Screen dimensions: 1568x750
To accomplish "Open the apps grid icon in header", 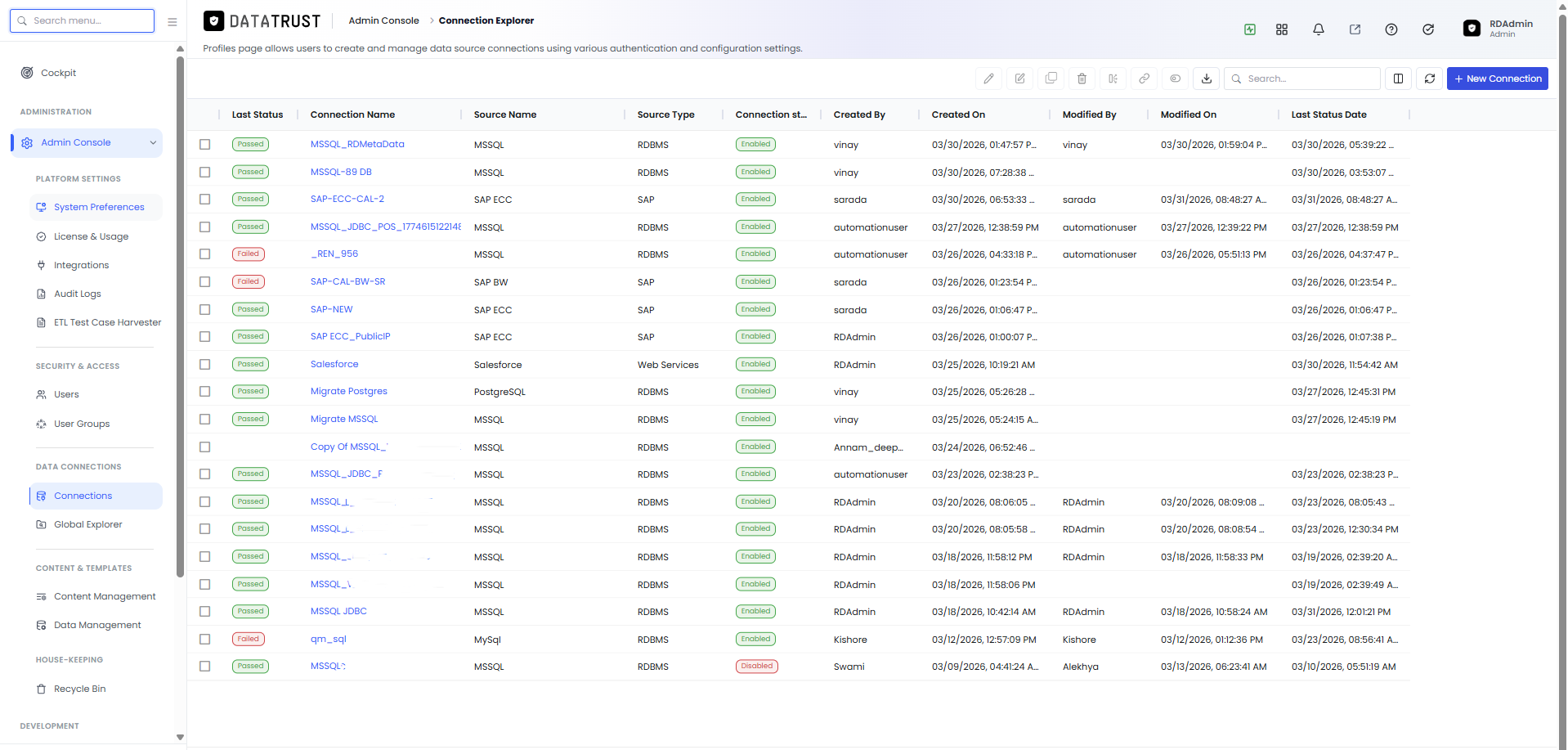I will click(1281, 29).
